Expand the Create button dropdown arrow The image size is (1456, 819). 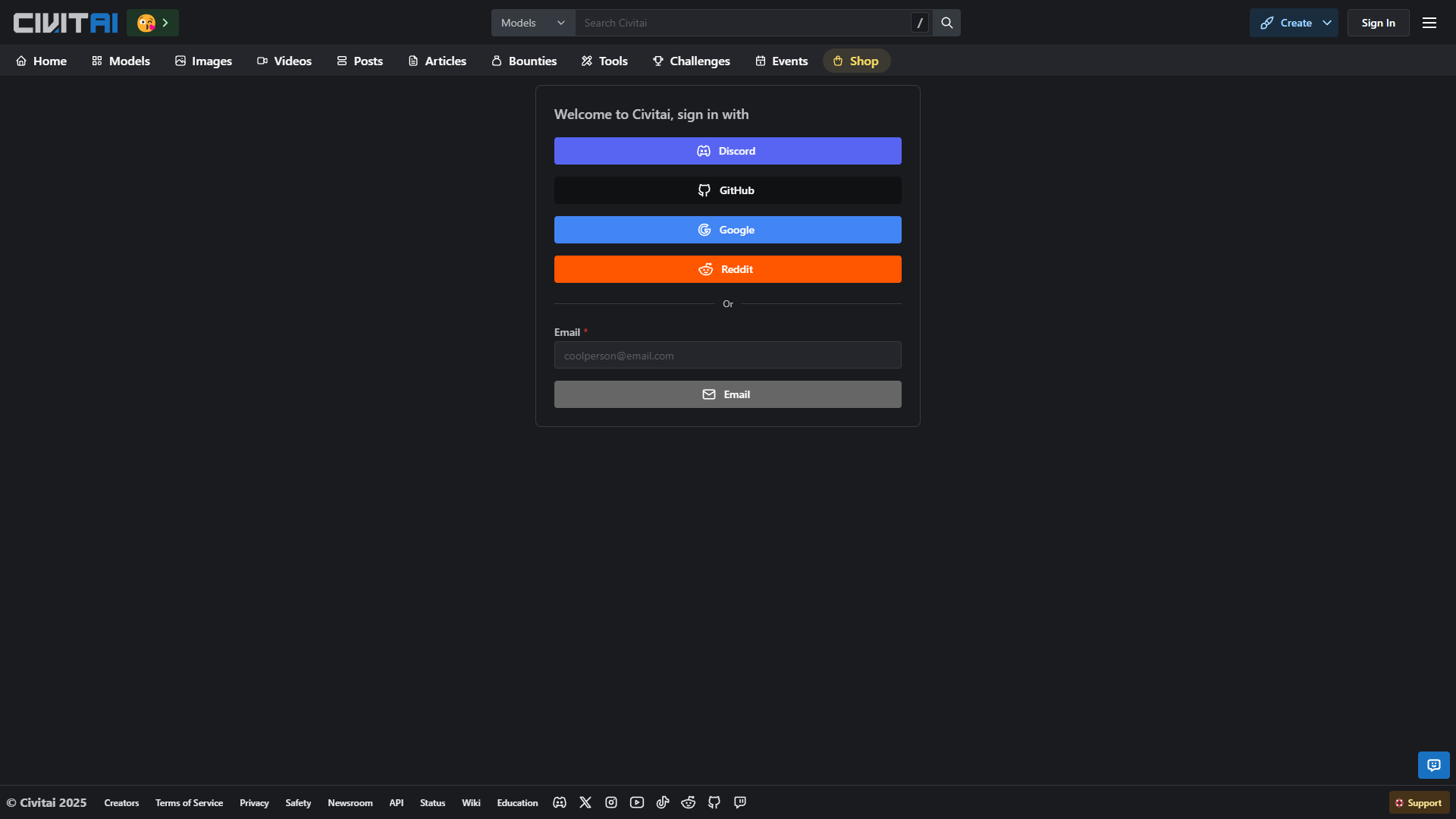[x=1327, y=23]
